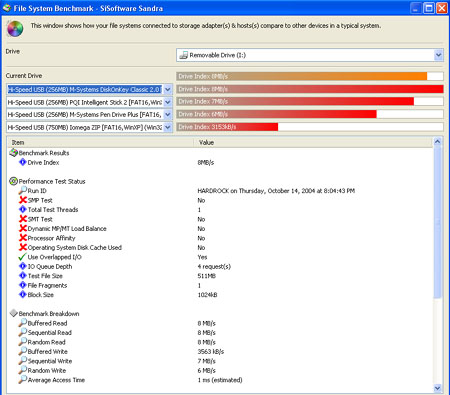
Task: Click the 4 request(s) value
Action: click(x=214, y=266)
